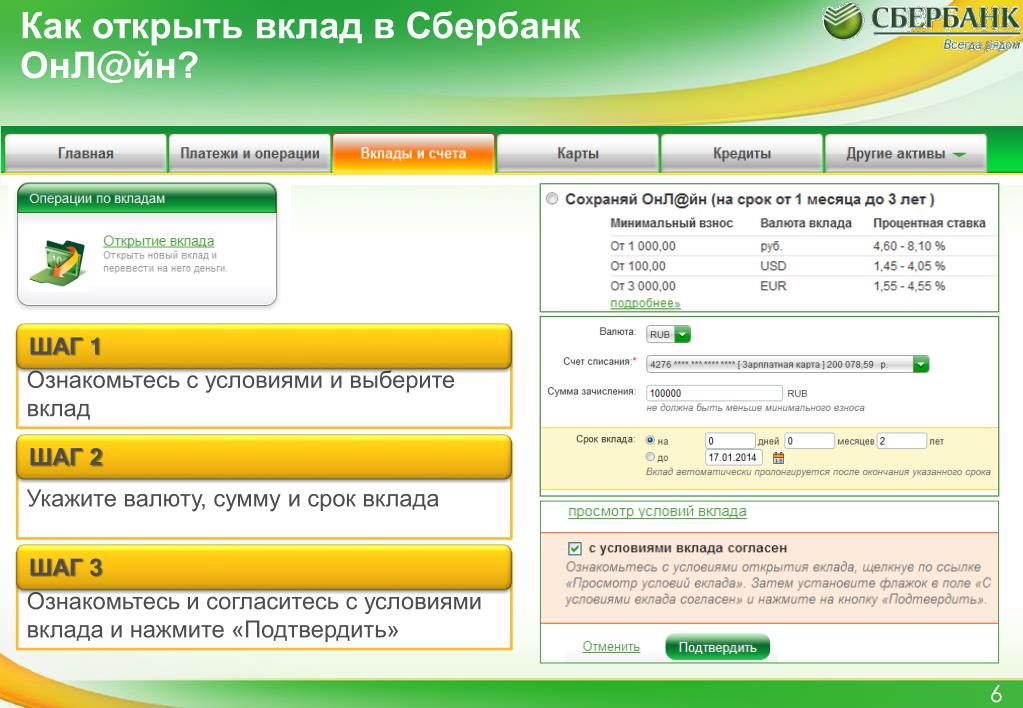The image size is (1023, 708).
Task: Click the Отменить link
Action: [x=611, y=647]
